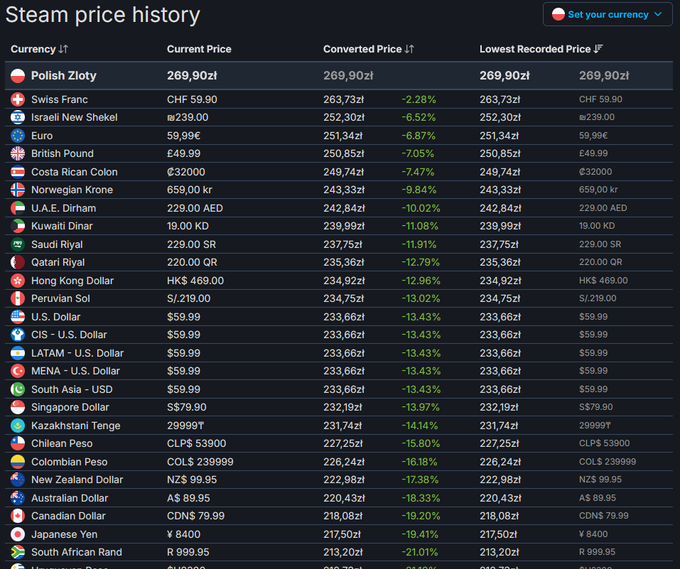680x569 pixels.
Task: Select the Japanese Yen currency name
Action: pos(64,534)
